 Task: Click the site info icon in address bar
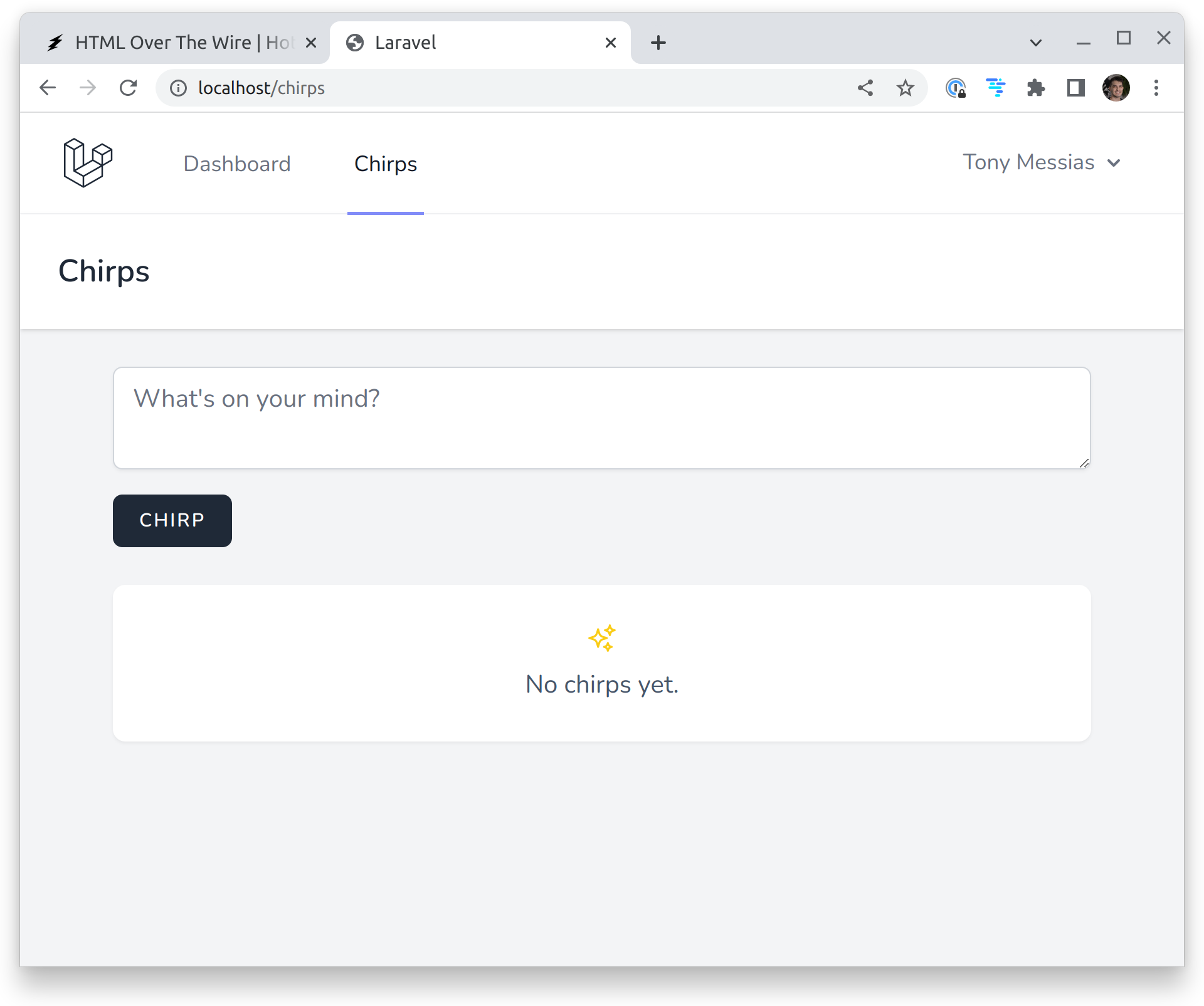click(179, 88)
